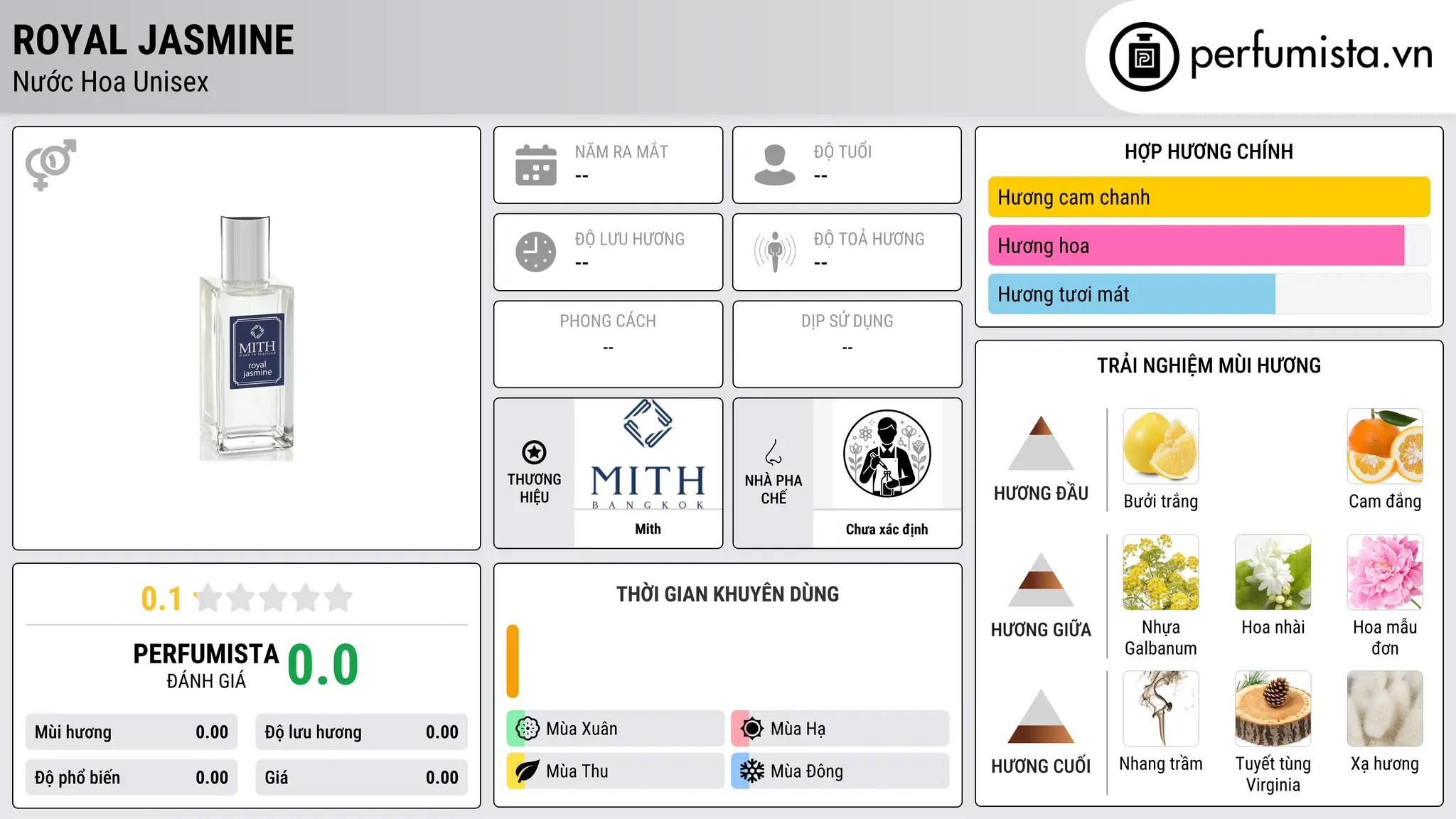Click the sillage icon beside Độ toả hương

tap(774, 252)
